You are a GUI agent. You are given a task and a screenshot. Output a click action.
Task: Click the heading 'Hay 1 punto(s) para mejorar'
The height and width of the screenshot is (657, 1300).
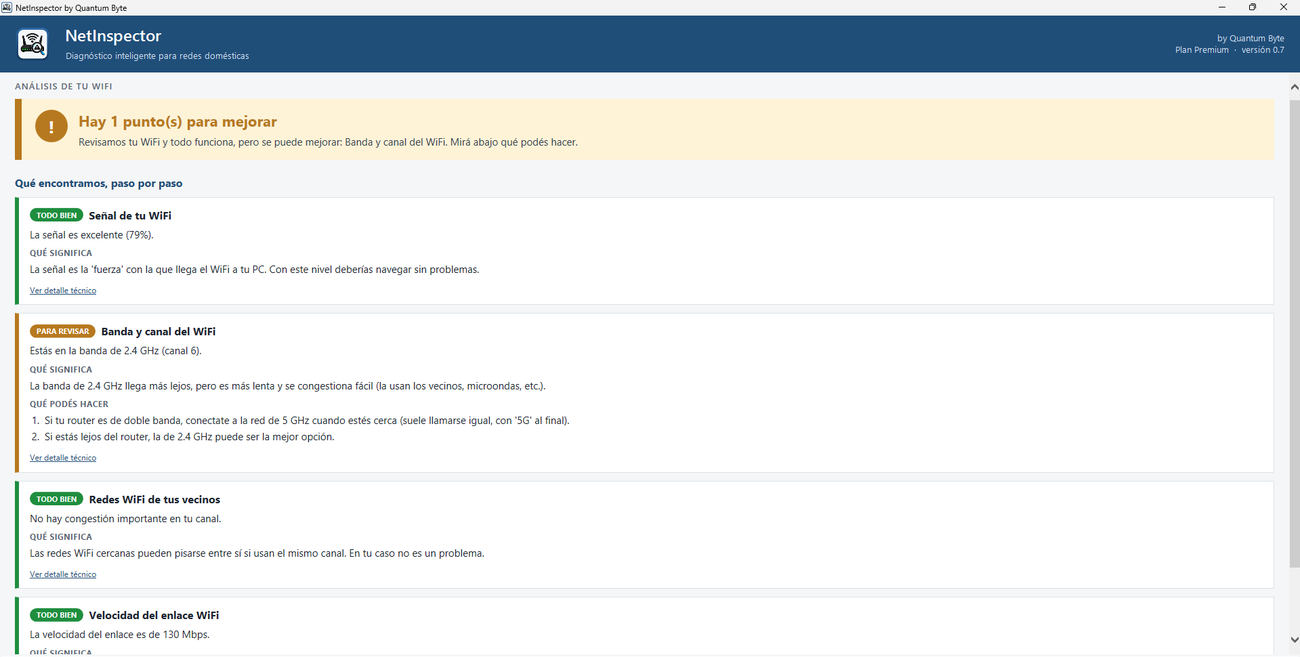178,121
